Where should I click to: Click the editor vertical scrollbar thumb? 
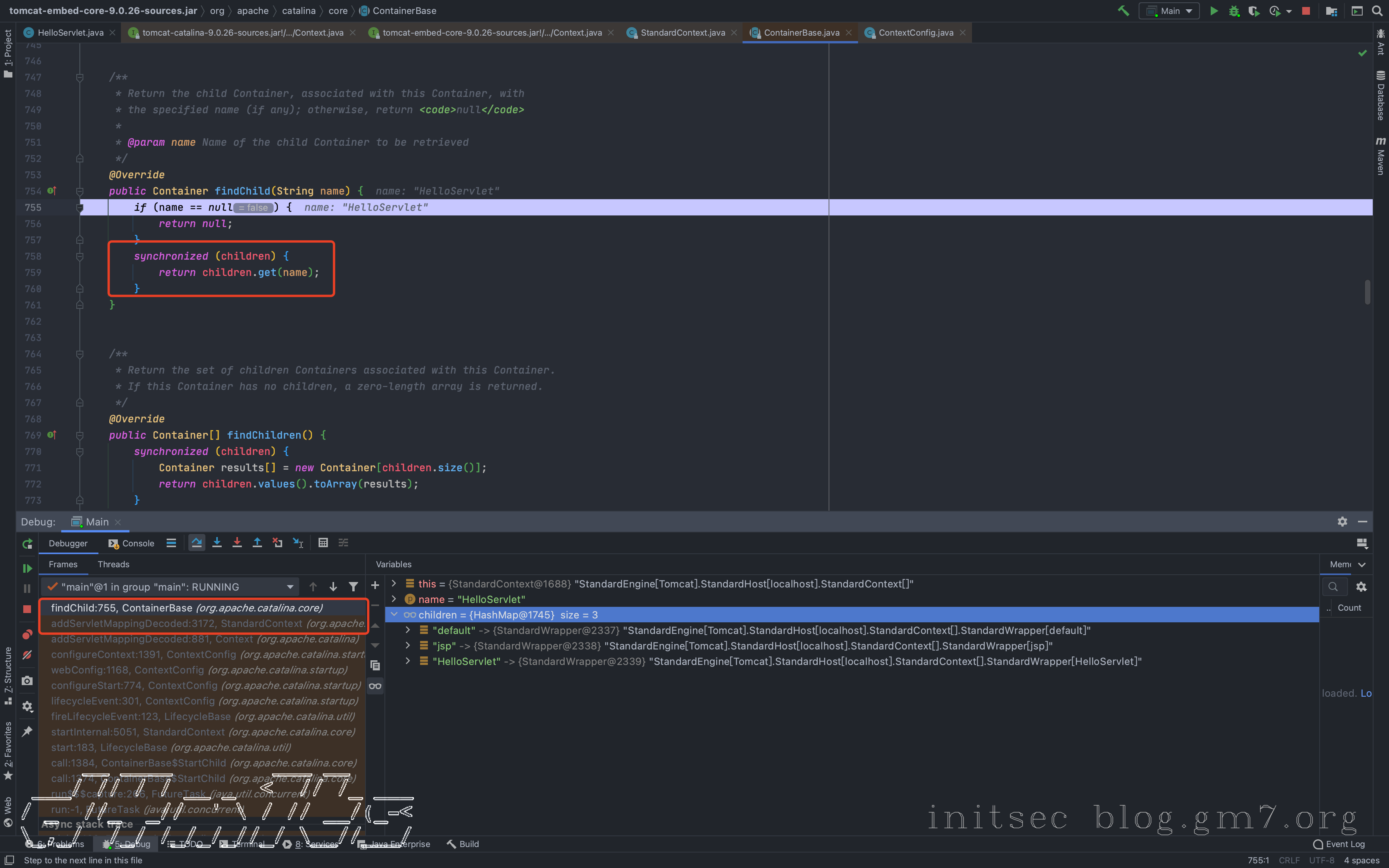click(x=1367, y=292)
